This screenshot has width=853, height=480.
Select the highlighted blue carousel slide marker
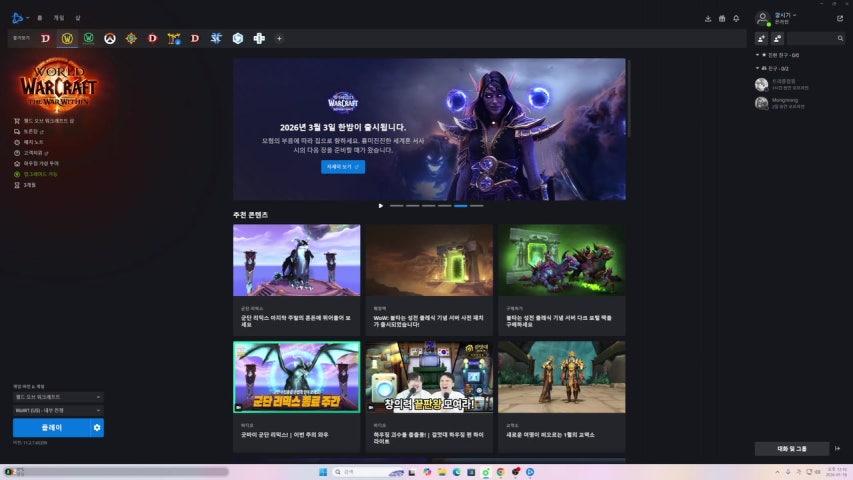pos(461,206)
